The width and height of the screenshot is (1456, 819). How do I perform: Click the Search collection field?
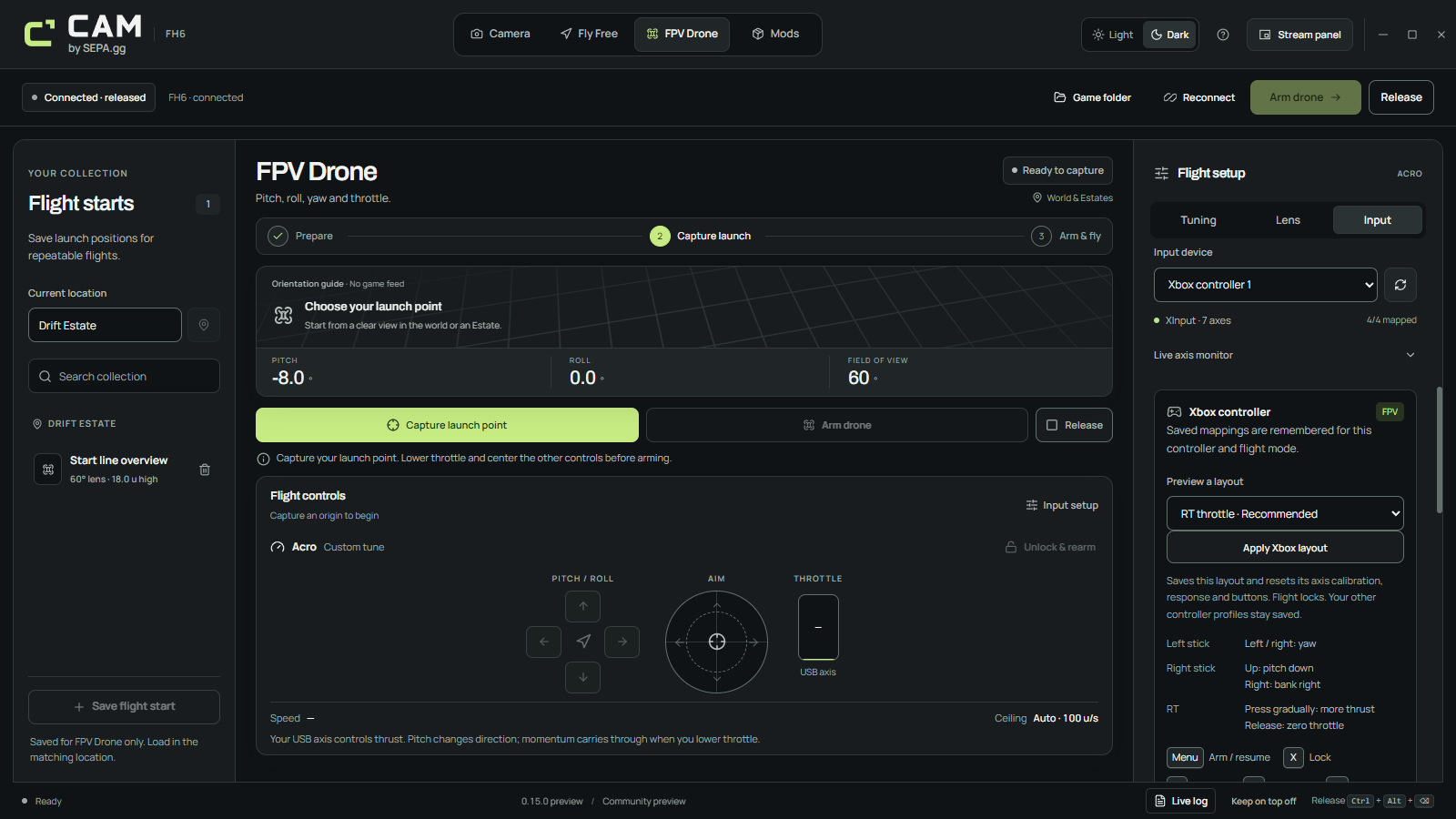[x=124, y=376]
